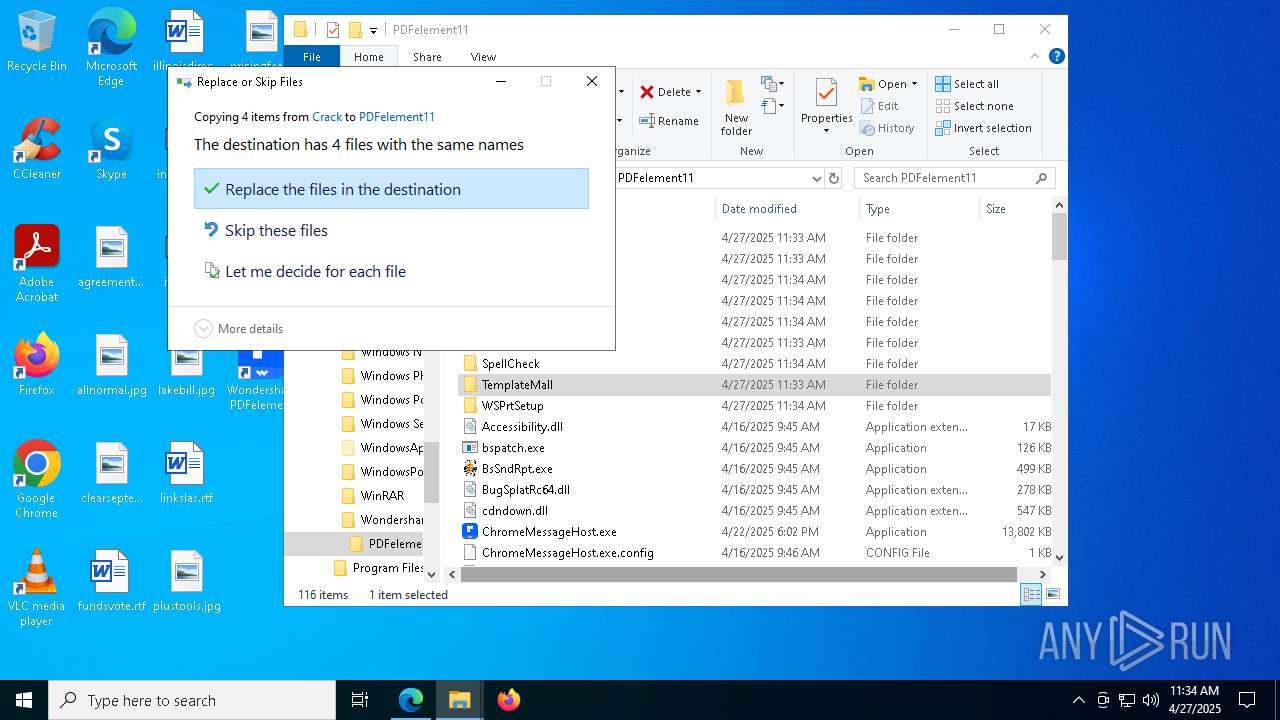Screen dimensions: 1280x720
Task: Launch Microsoft Edge from the desktop
Action: point(111,47)
